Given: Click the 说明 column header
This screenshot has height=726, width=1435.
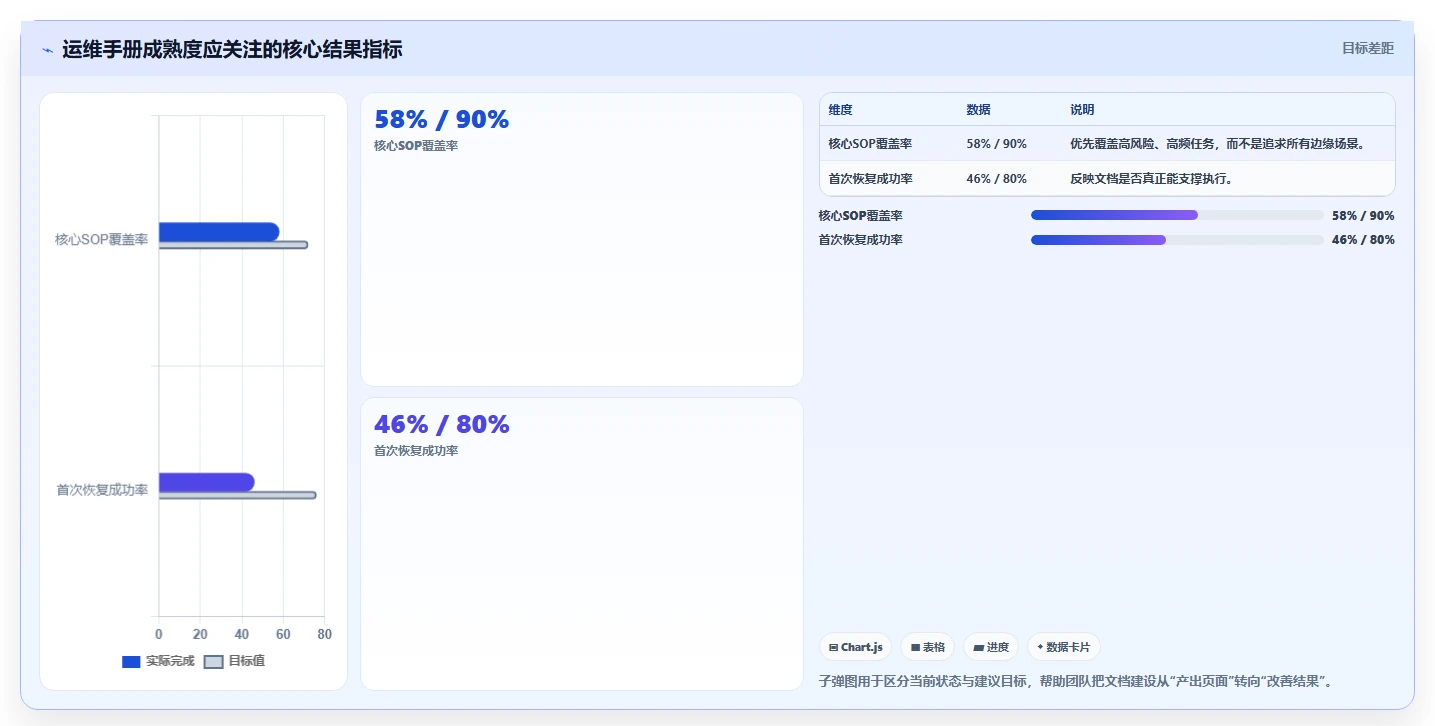Looking at the screenshot, I should click(1082, 110).
